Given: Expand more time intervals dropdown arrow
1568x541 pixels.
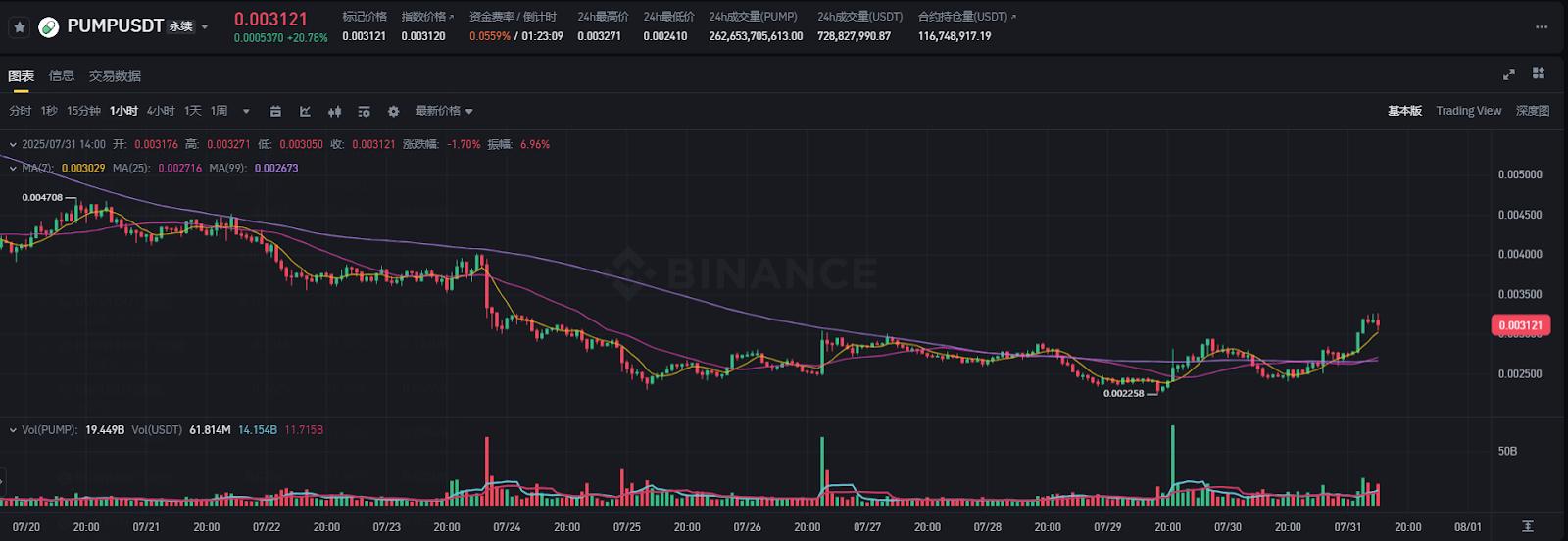Looking at the screenshot, I should coord(246,111).
